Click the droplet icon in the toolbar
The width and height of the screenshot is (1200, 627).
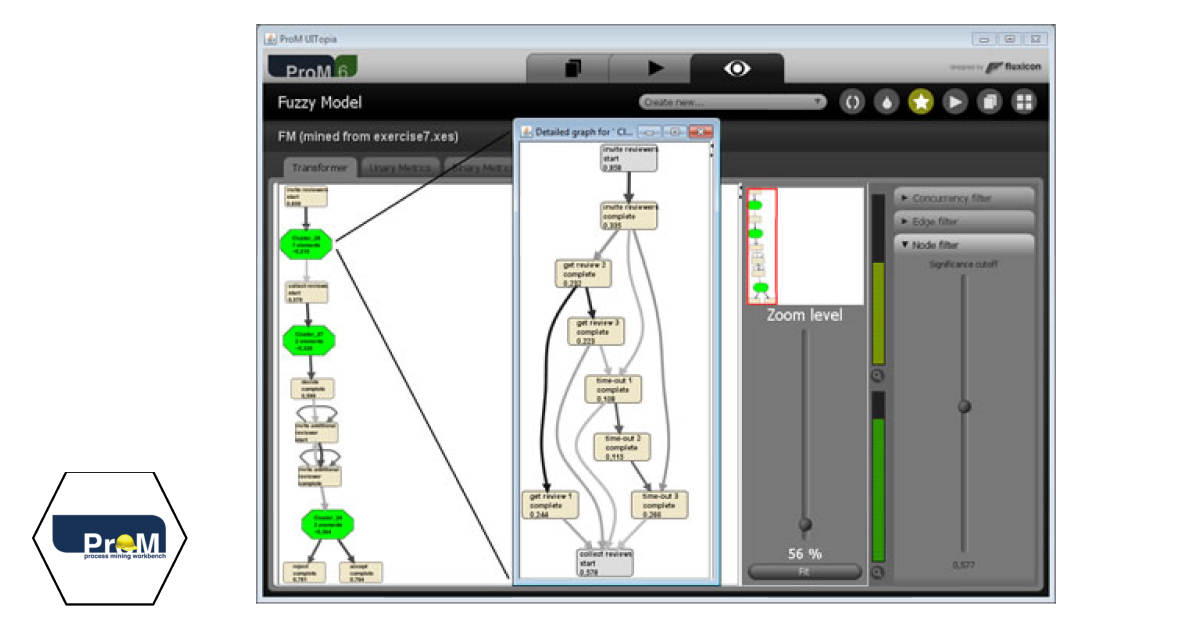[x=886, y=101]
